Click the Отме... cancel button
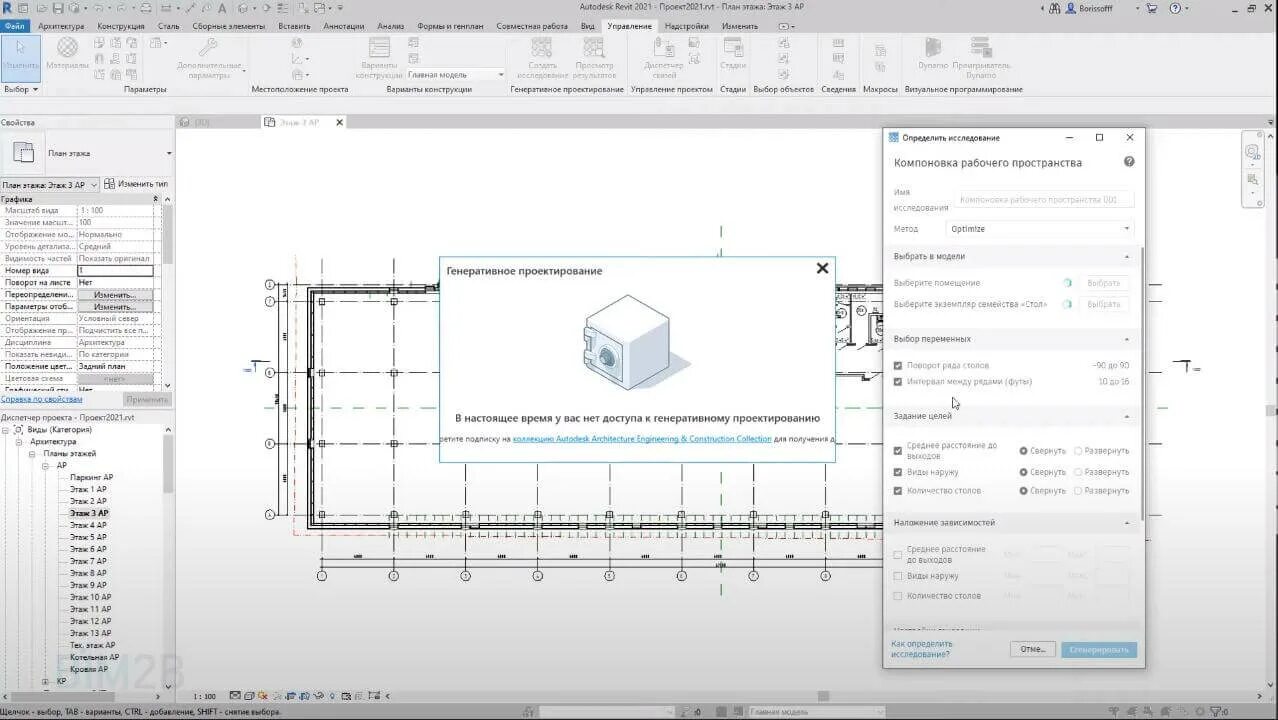Screen dimensions: 1278x720 (1032, 649)
